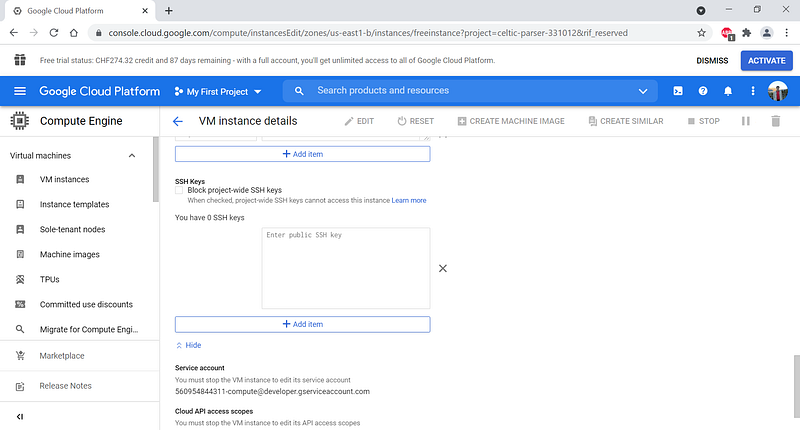Open Committed use discounts in sidebar
Image resolution: width=800 pixels, height=430 pixels.
pos(86,305)
